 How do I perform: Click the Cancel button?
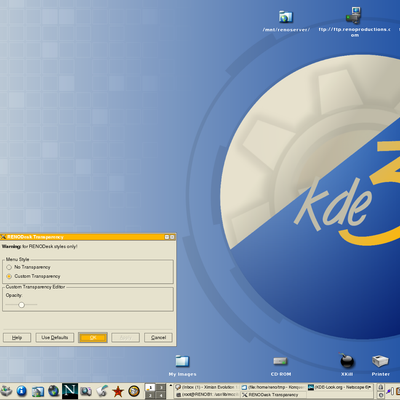[x=158, y=338]
